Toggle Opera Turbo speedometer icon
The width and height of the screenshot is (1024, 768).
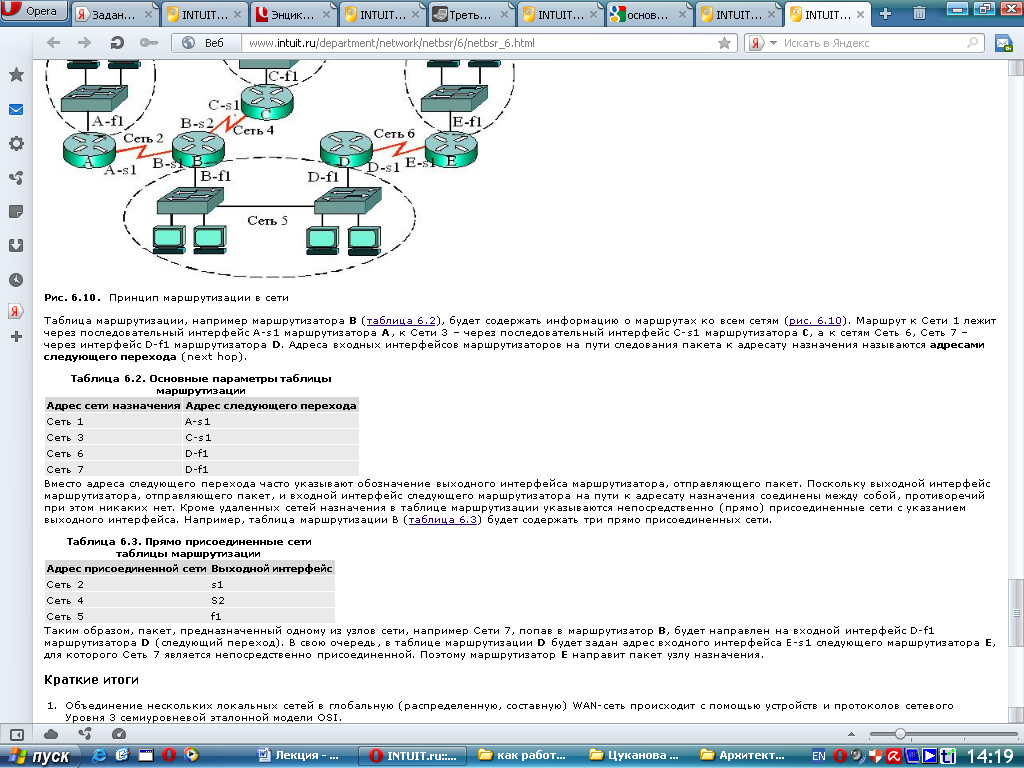(119, 734)
